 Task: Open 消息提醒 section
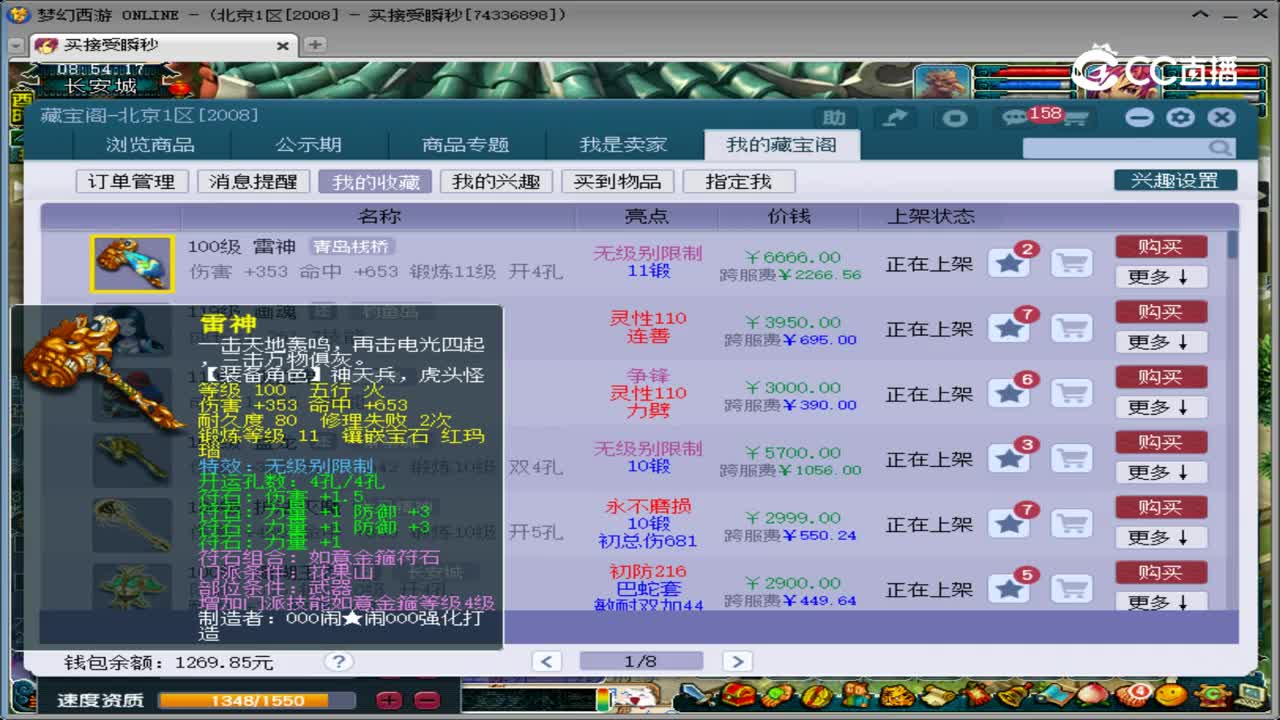tap(253, 181)
